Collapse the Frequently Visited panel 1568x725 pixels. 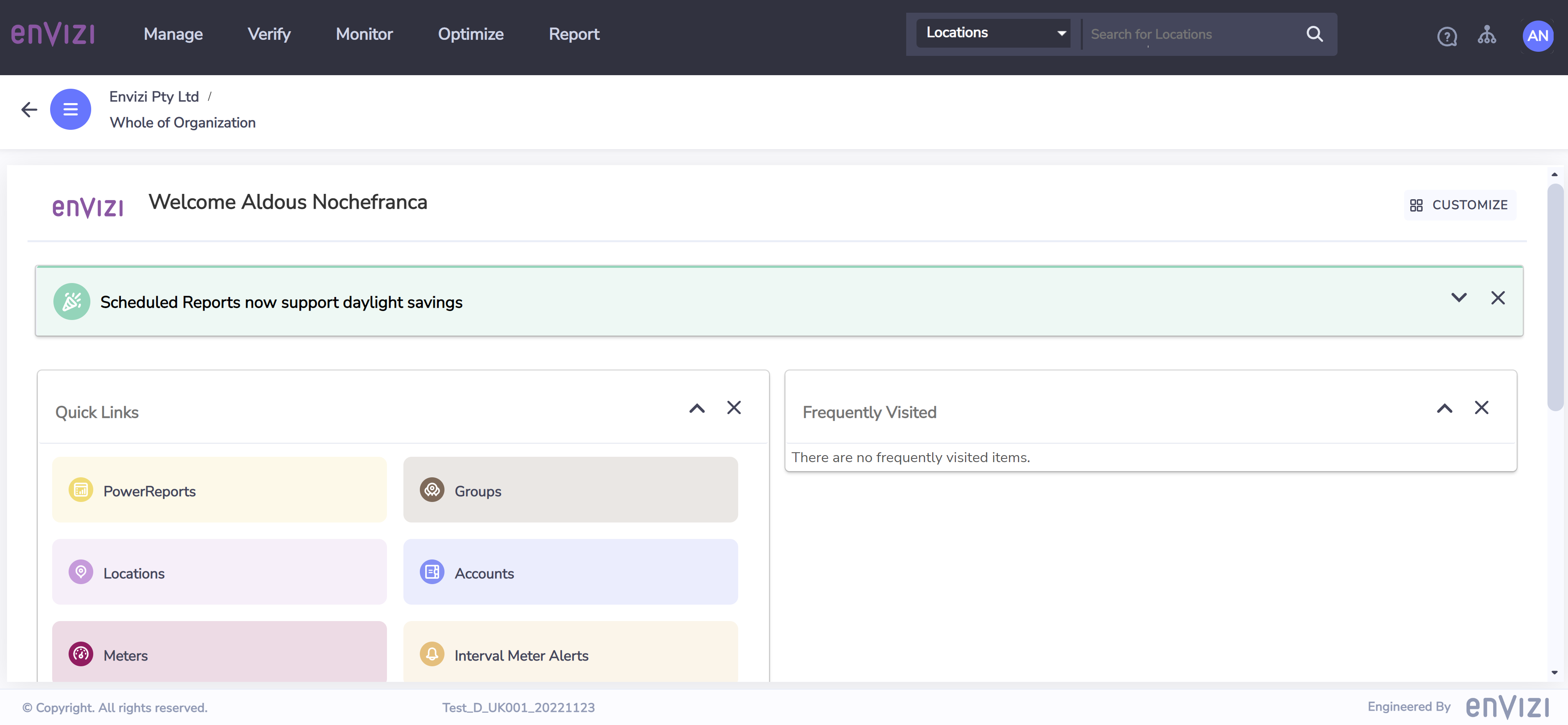(1444, 408)
